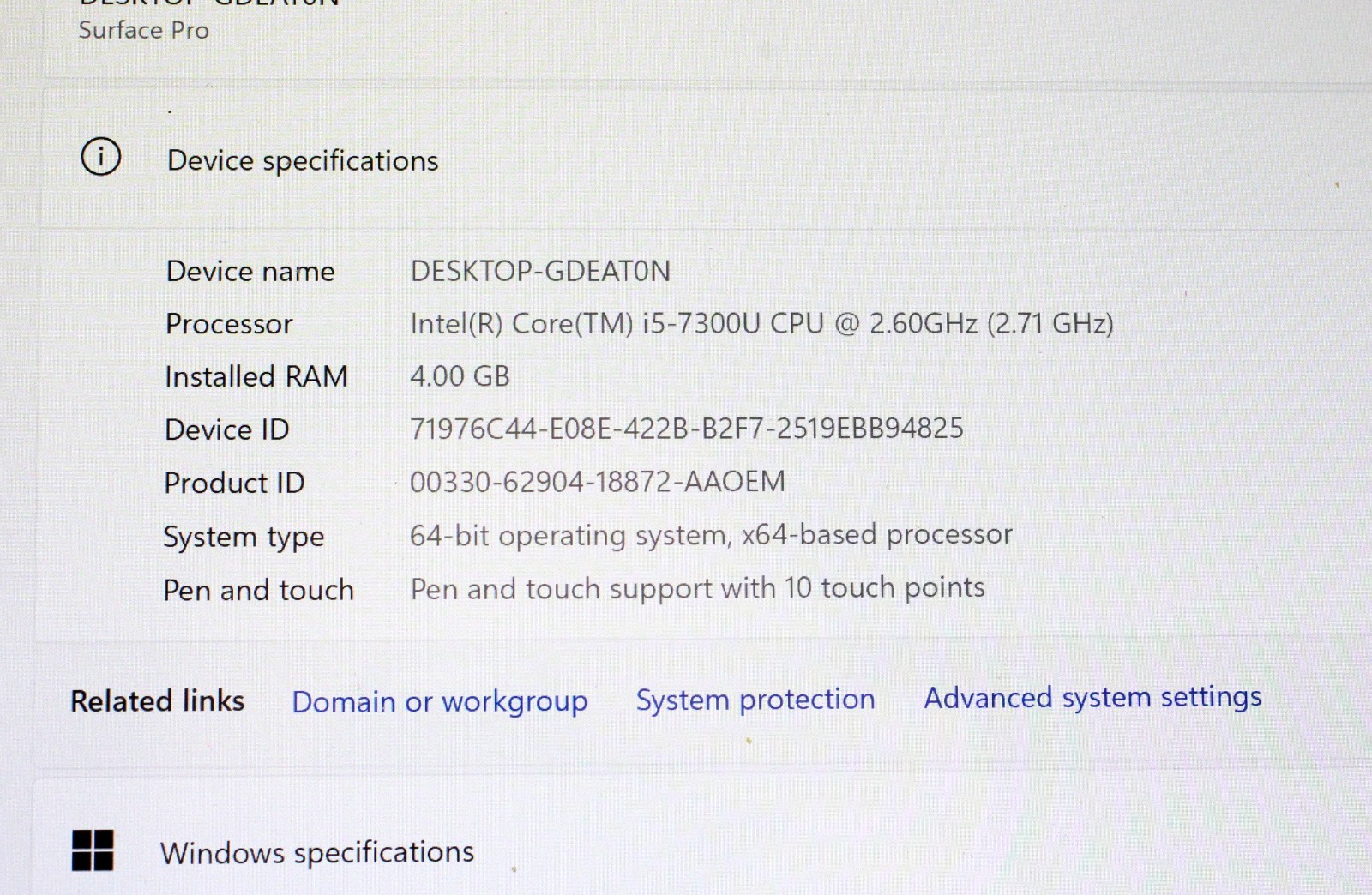The width and height of the screenshot is (1372, 895).
Task: Click the Processor label
Action: coord(229,324)
